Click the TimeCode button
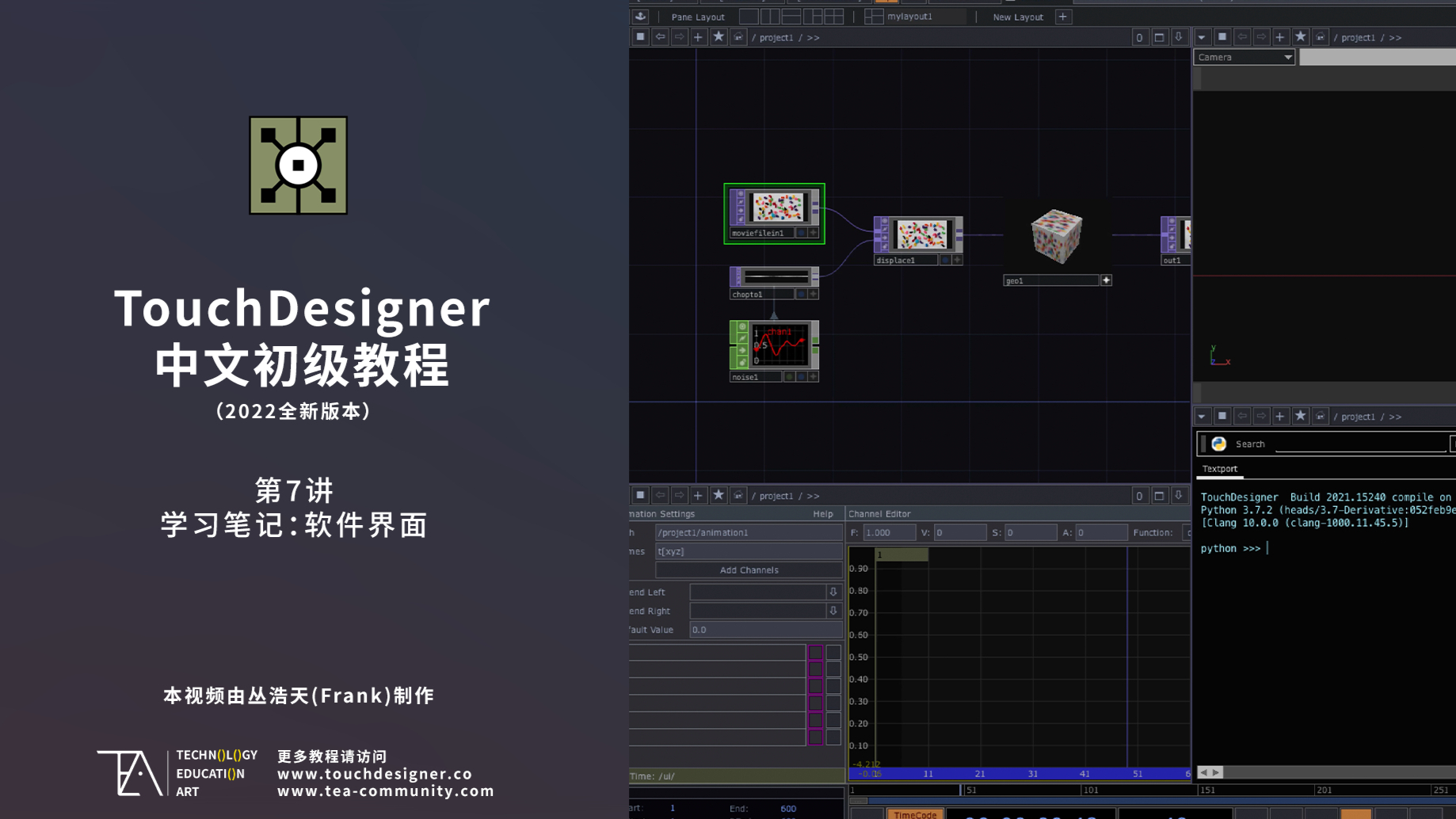The image size is (1456, 819). [x=915, y=814]
